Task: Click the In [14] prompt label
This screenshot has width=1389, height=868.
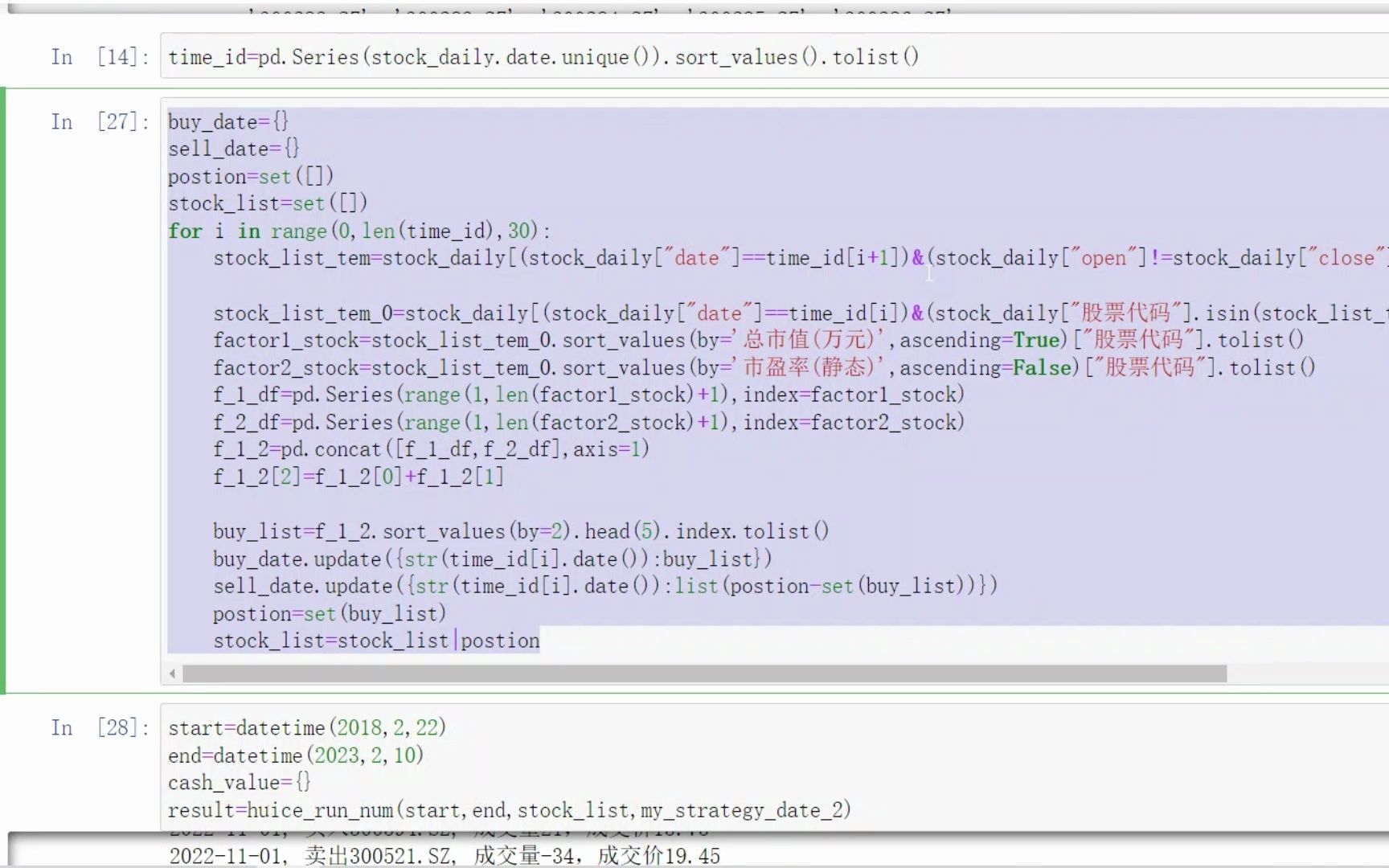Action: (100, 57)
